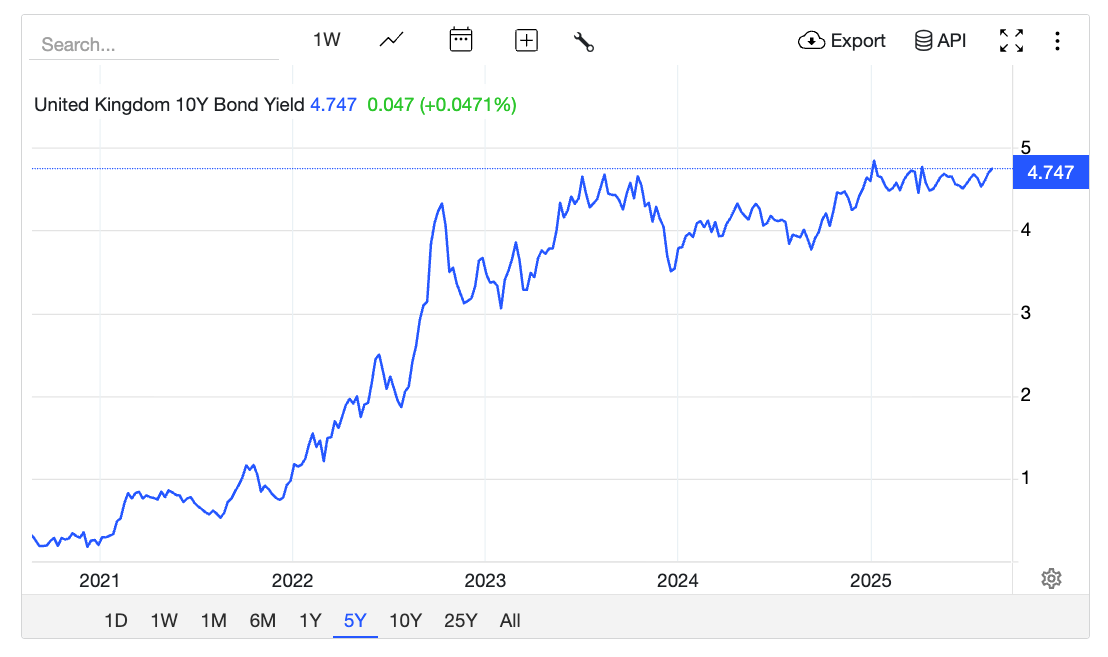The image size is (1108, 657).
Task: Open the wrench tools icon
Action: click(x=584, y=41)
